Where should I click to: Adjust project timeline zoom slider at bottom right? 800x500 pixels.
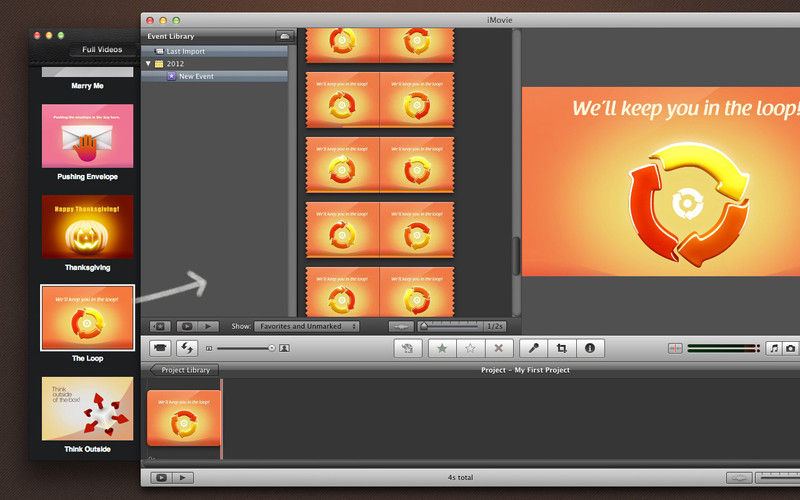[778, 478]
